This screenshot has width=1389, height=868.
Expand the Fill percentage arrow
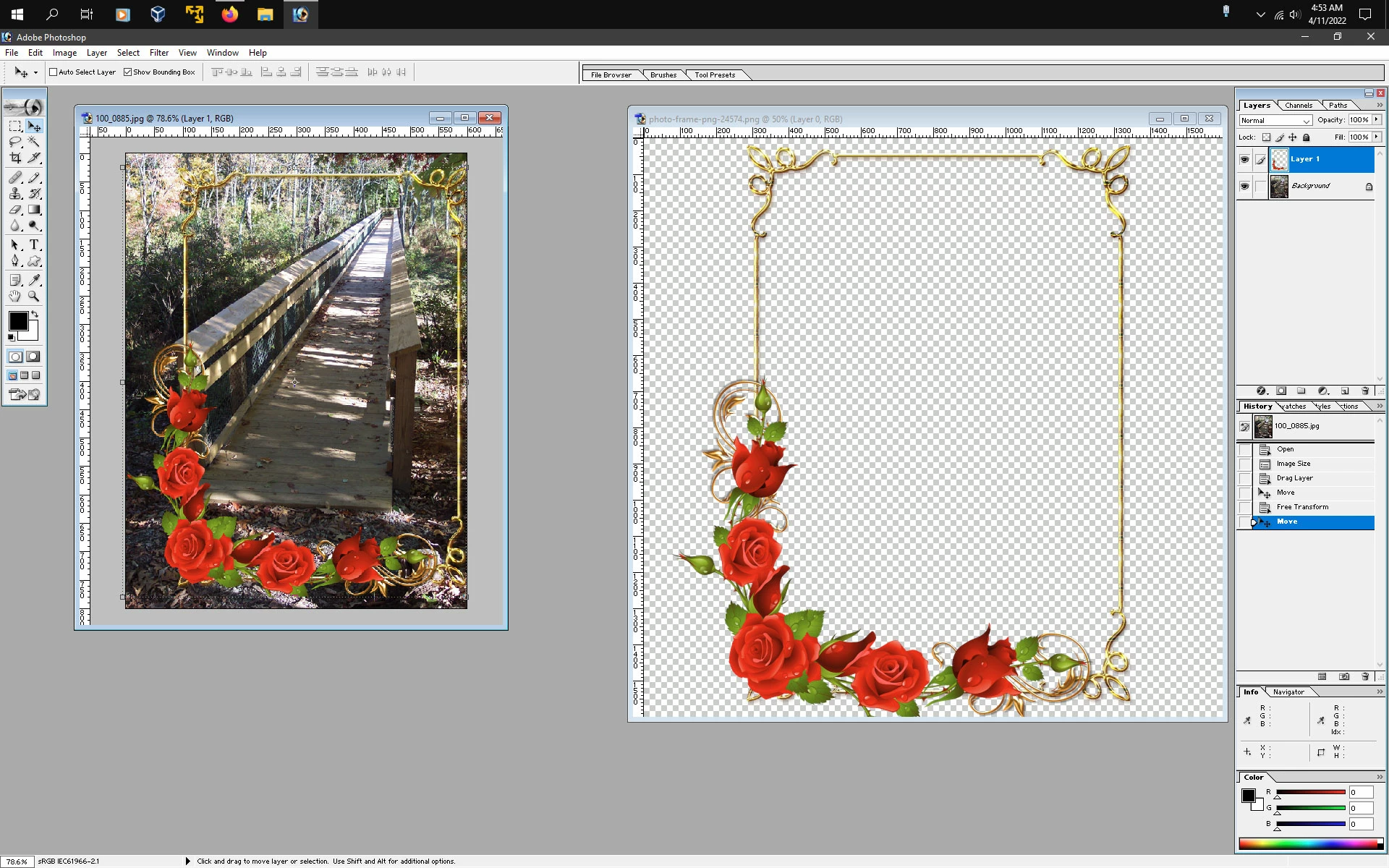coord(1377,137)
